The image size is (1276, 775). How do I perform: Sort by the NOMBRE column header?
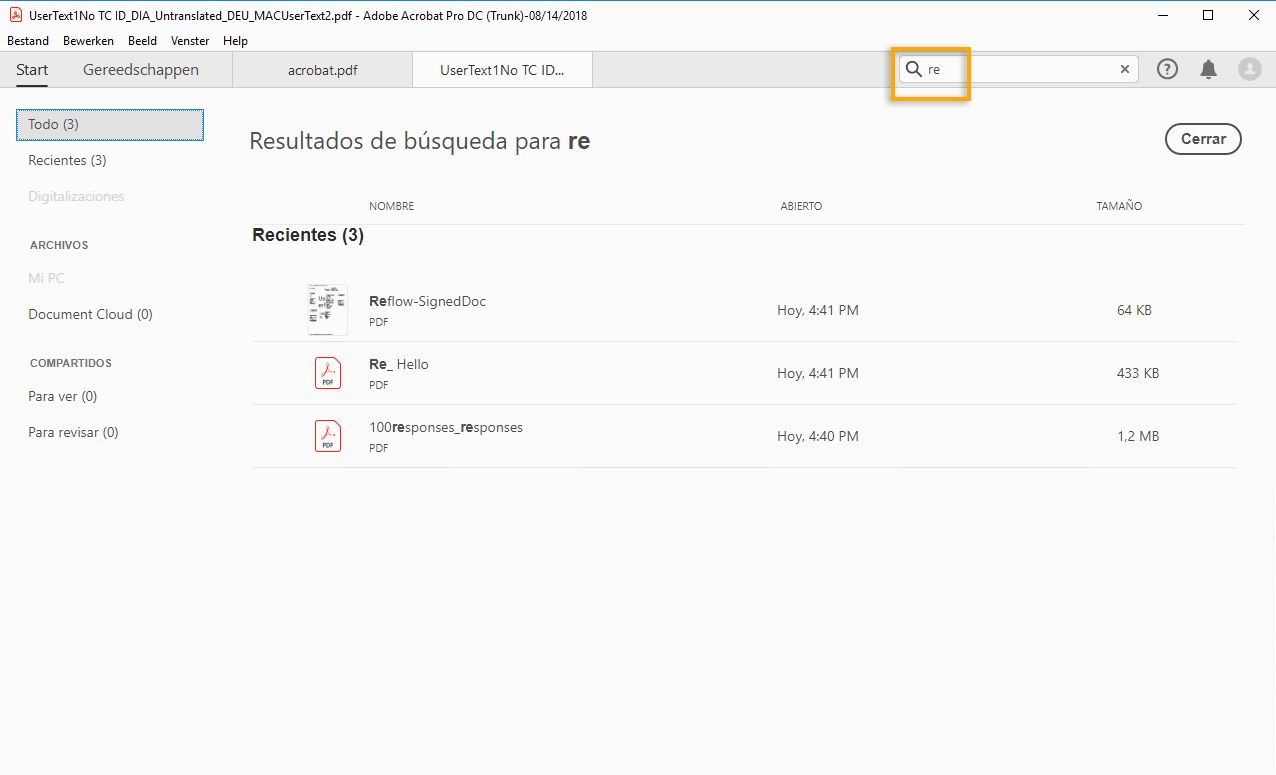[x=391, y=206]
